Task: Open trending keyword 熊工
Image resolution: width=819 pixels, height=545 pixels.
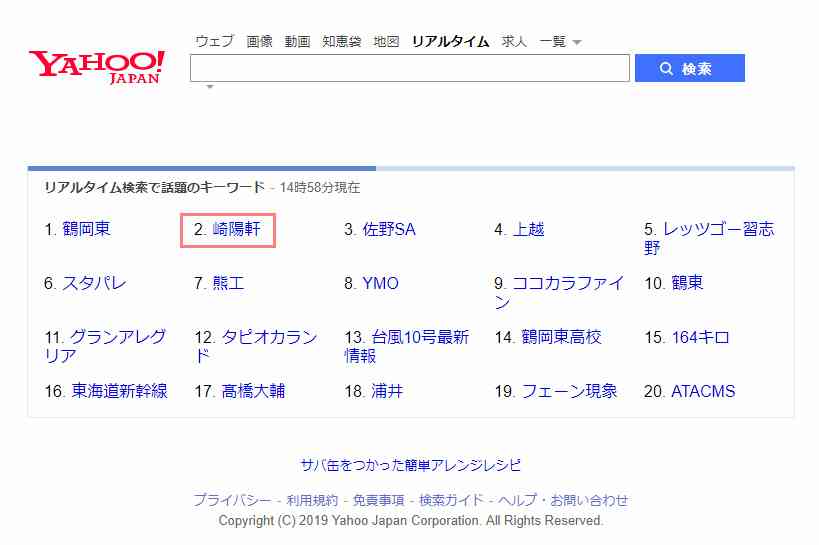Action: click(x=228, y=283)
